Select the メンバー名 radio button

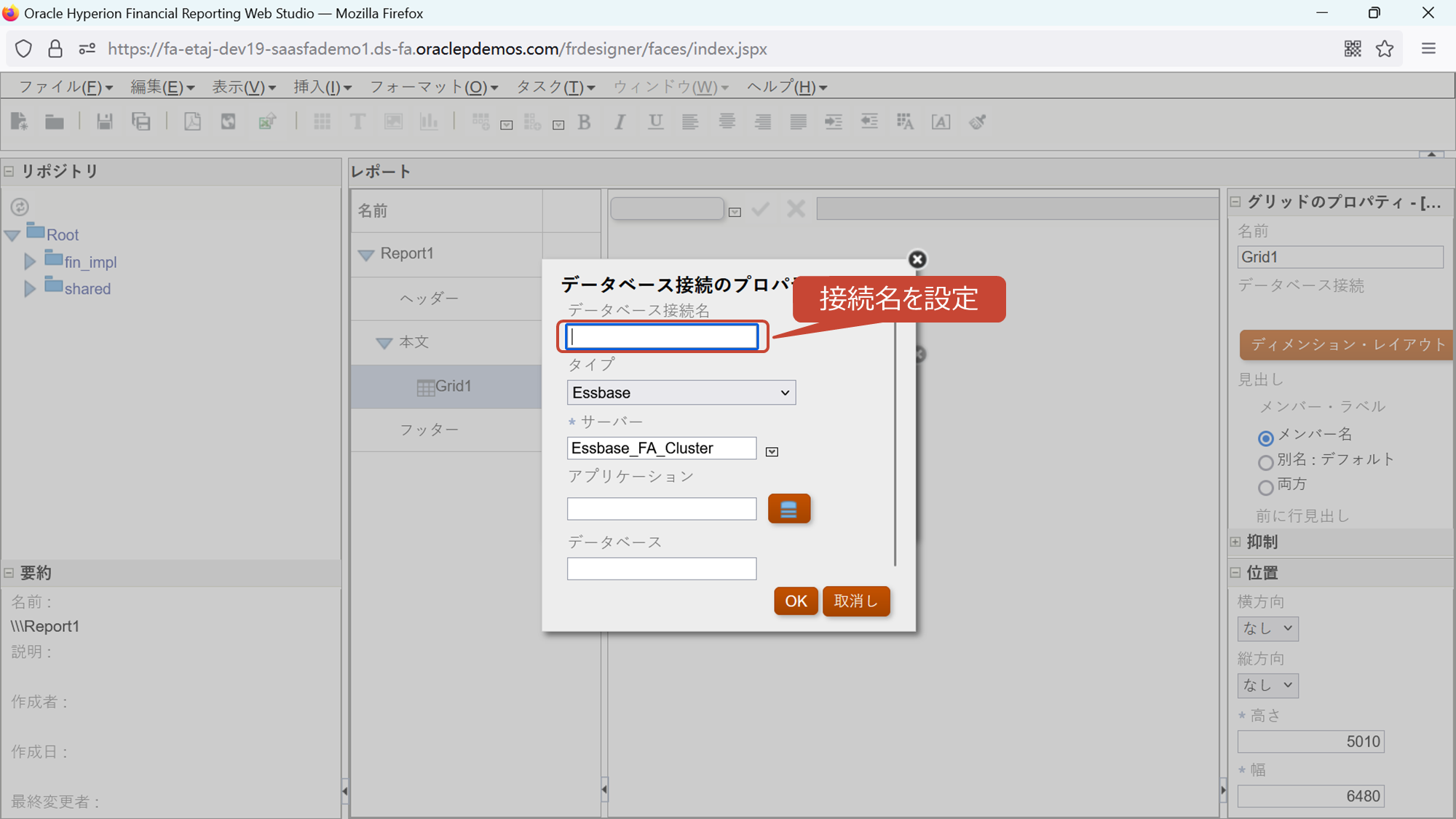click(1265, 438)
